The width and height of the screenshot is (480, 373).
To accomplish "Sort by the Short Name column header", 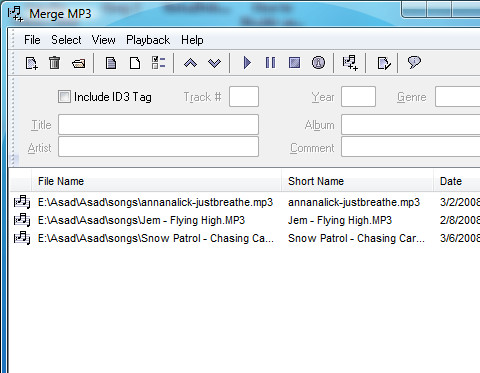I will point(358,181).
